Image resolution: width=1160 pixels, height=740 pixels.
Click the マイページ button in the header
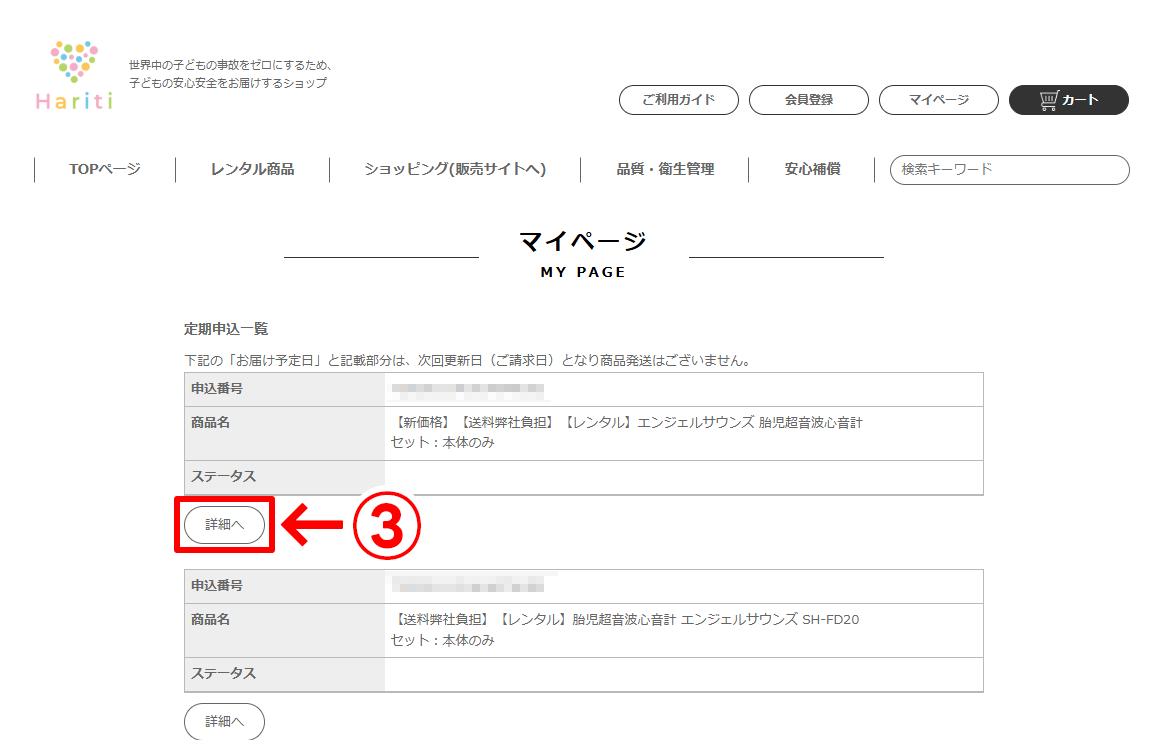(938, 100)
